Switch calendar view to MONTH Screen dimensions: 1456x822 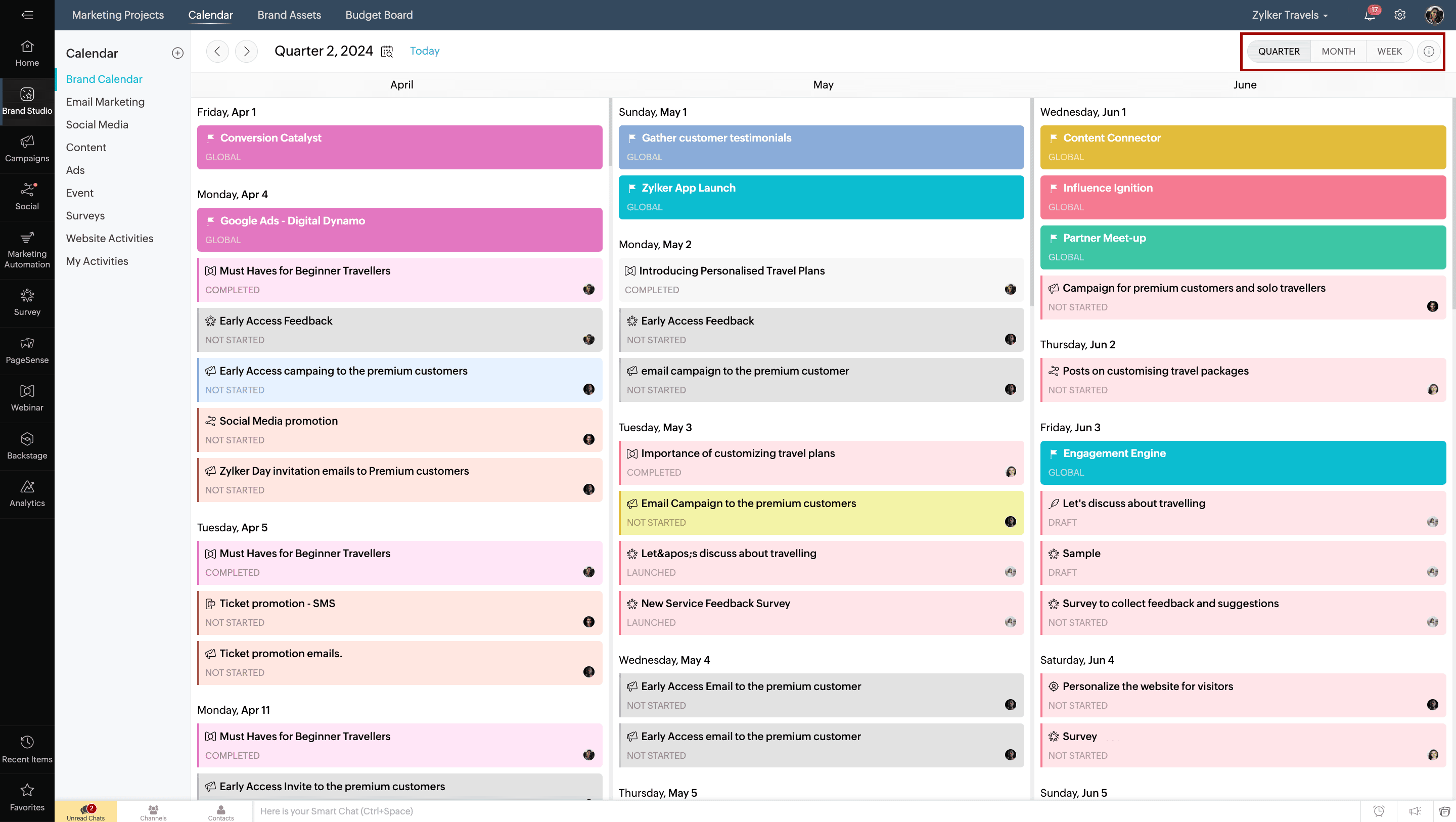click(1338, 52)
